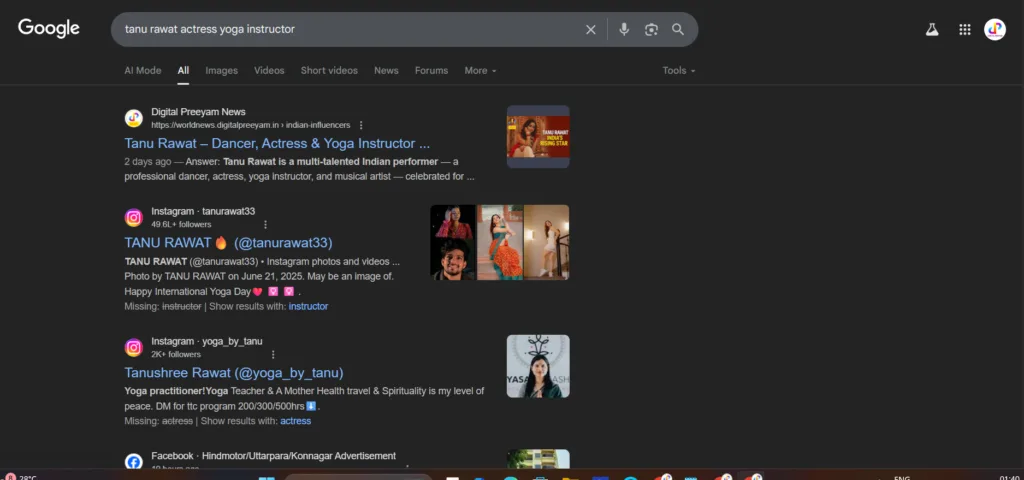Open Google Lens image search

(651, 29)
